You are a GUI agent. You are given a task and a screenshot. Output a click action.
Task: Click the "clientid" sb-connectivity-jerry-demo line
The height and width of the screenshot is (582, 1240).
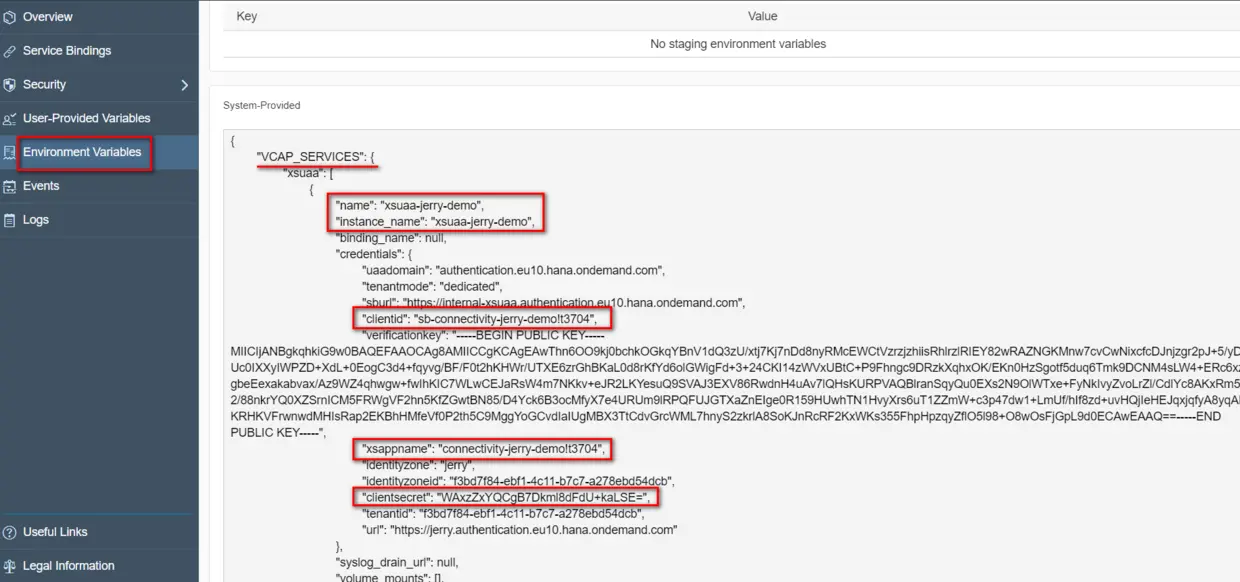pos(480,319)
